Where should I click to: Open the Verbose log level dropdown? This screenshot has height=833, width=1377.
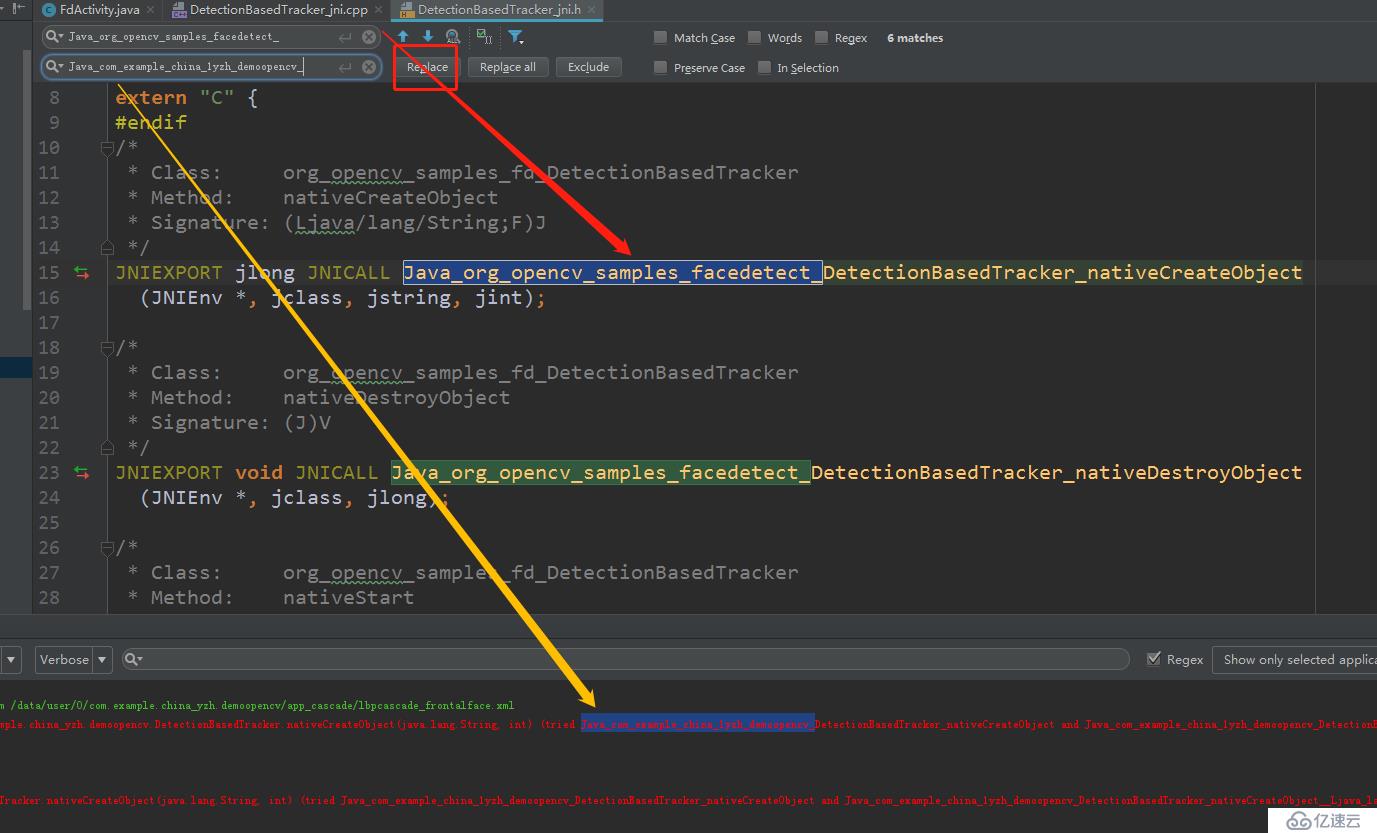click(x=74, y=659)
